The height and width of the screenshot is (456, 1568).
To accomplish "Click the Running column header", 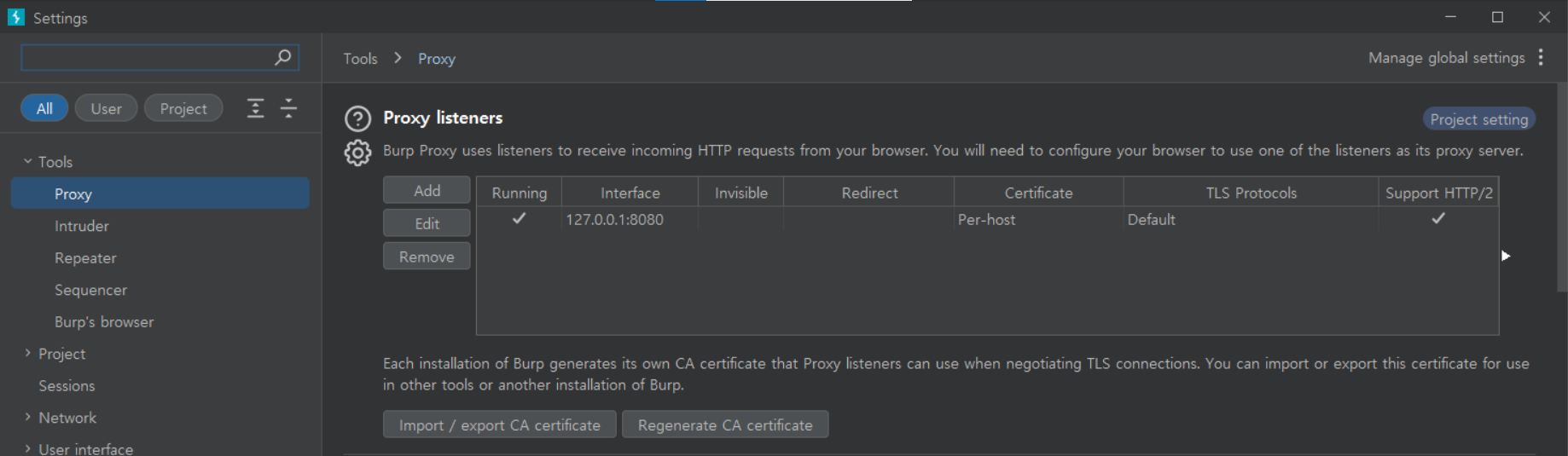I will coord(519,192).
